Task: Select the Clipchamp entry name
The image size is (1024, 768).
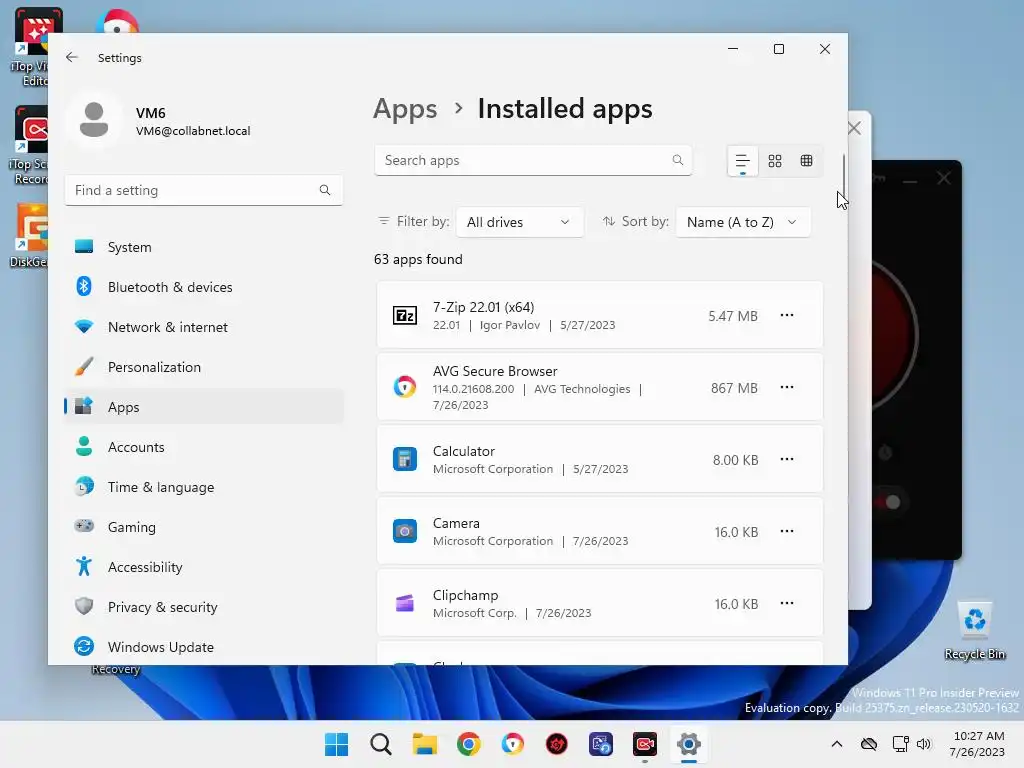Action: pos(465,595)
